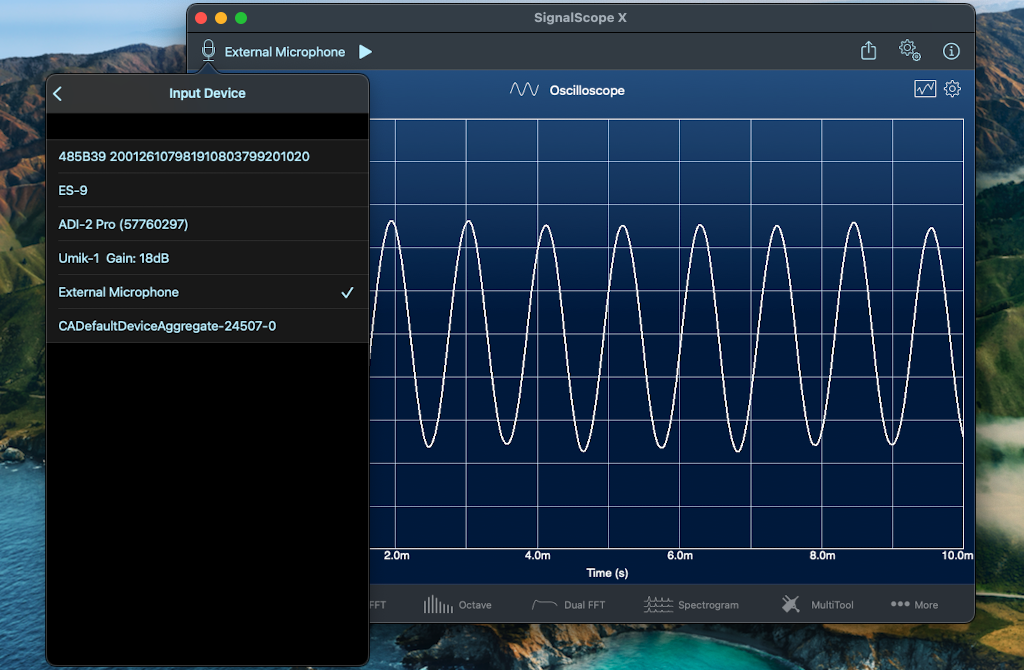Screen dimensions: 1024x670
Task: Open the share export icon
Action: tap(868, 50)
